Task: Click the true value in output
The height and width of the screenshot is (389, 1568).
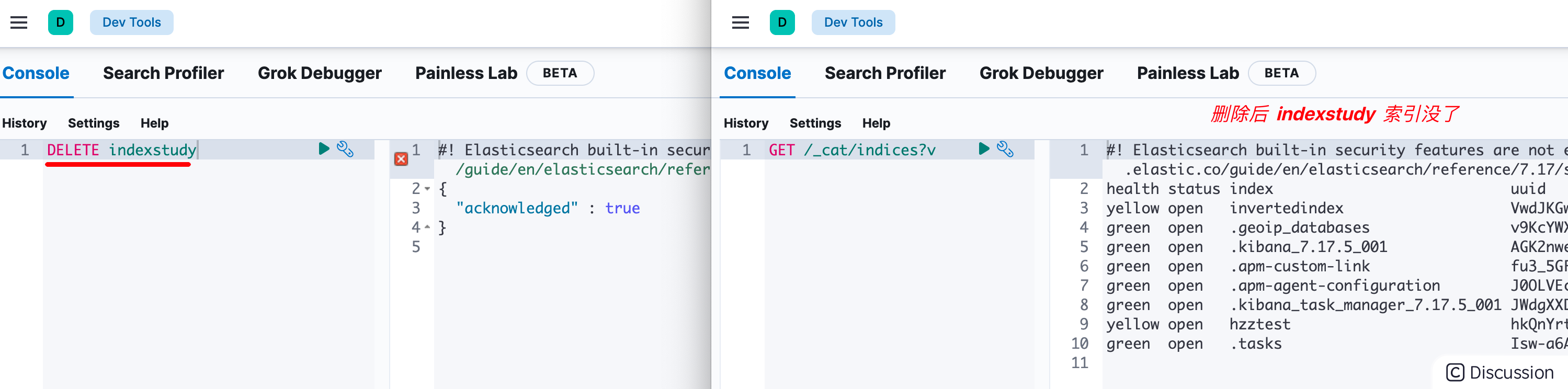Action: 622,208
